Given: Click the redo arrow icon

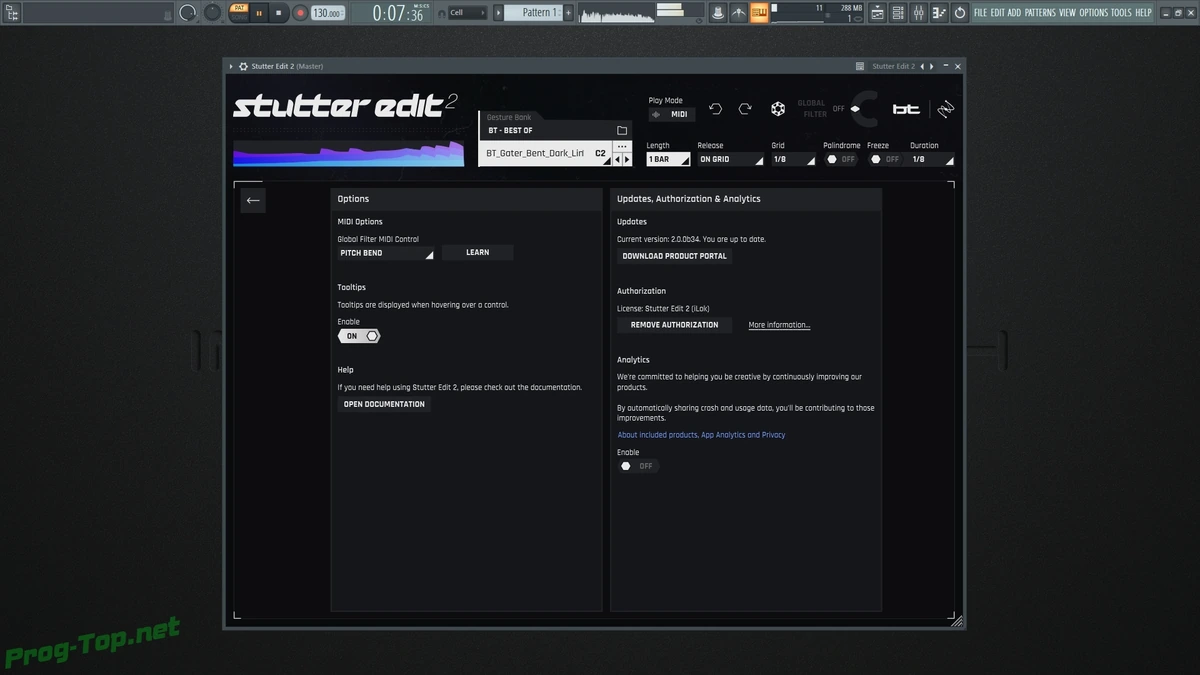Looking at the screenshot, I should [x=745, y=108].
